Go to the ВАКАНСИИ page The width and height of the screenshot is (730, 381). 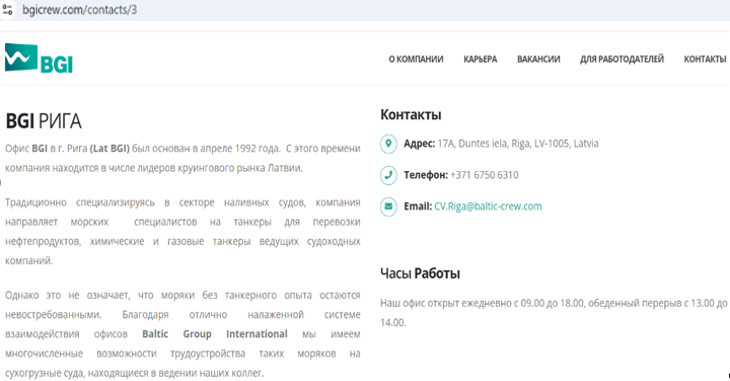click(x=538, y=59)
